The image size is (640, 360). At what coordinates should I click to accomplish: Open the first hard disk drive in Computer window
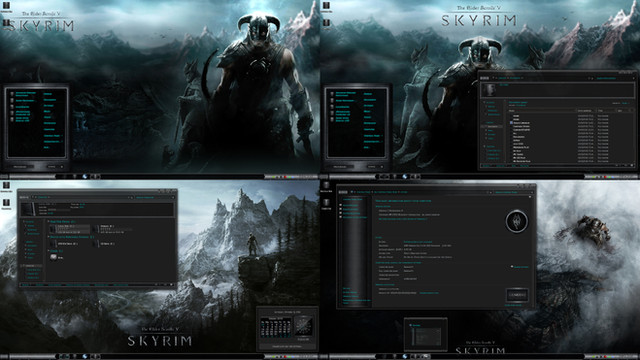69,229
